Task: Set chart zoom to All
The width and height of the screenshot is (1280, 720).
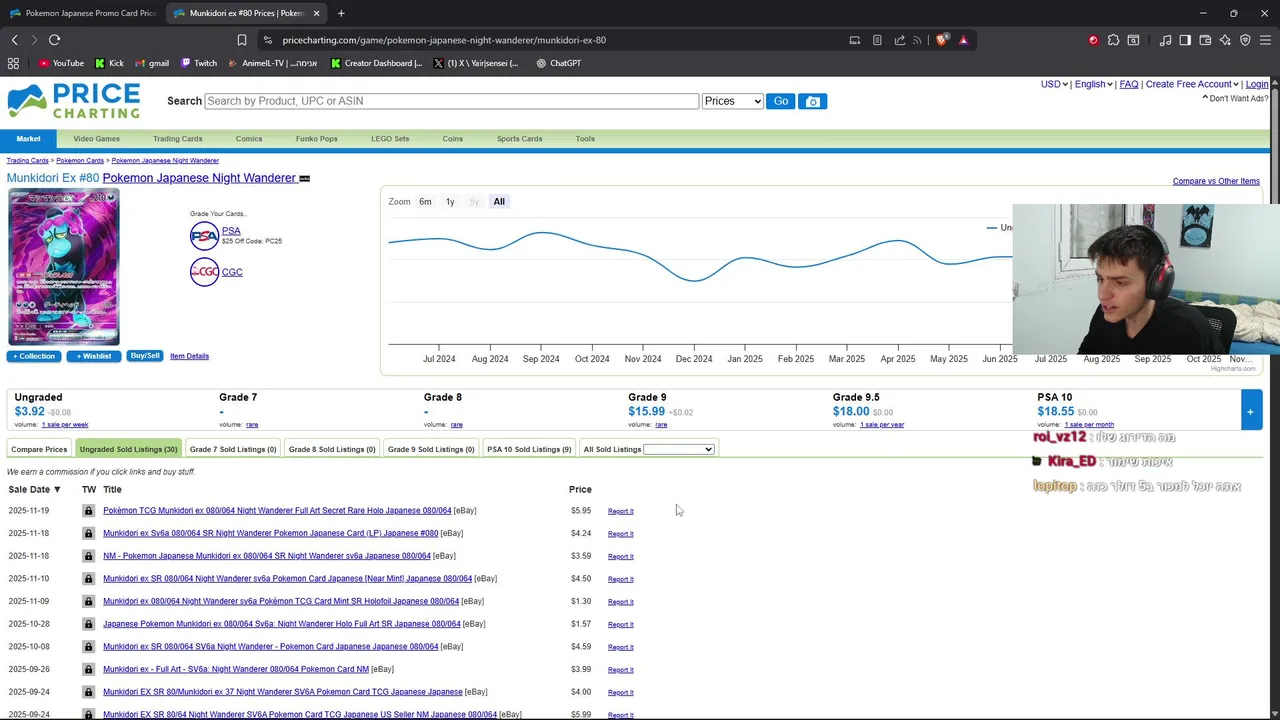Action: point(499,201)
